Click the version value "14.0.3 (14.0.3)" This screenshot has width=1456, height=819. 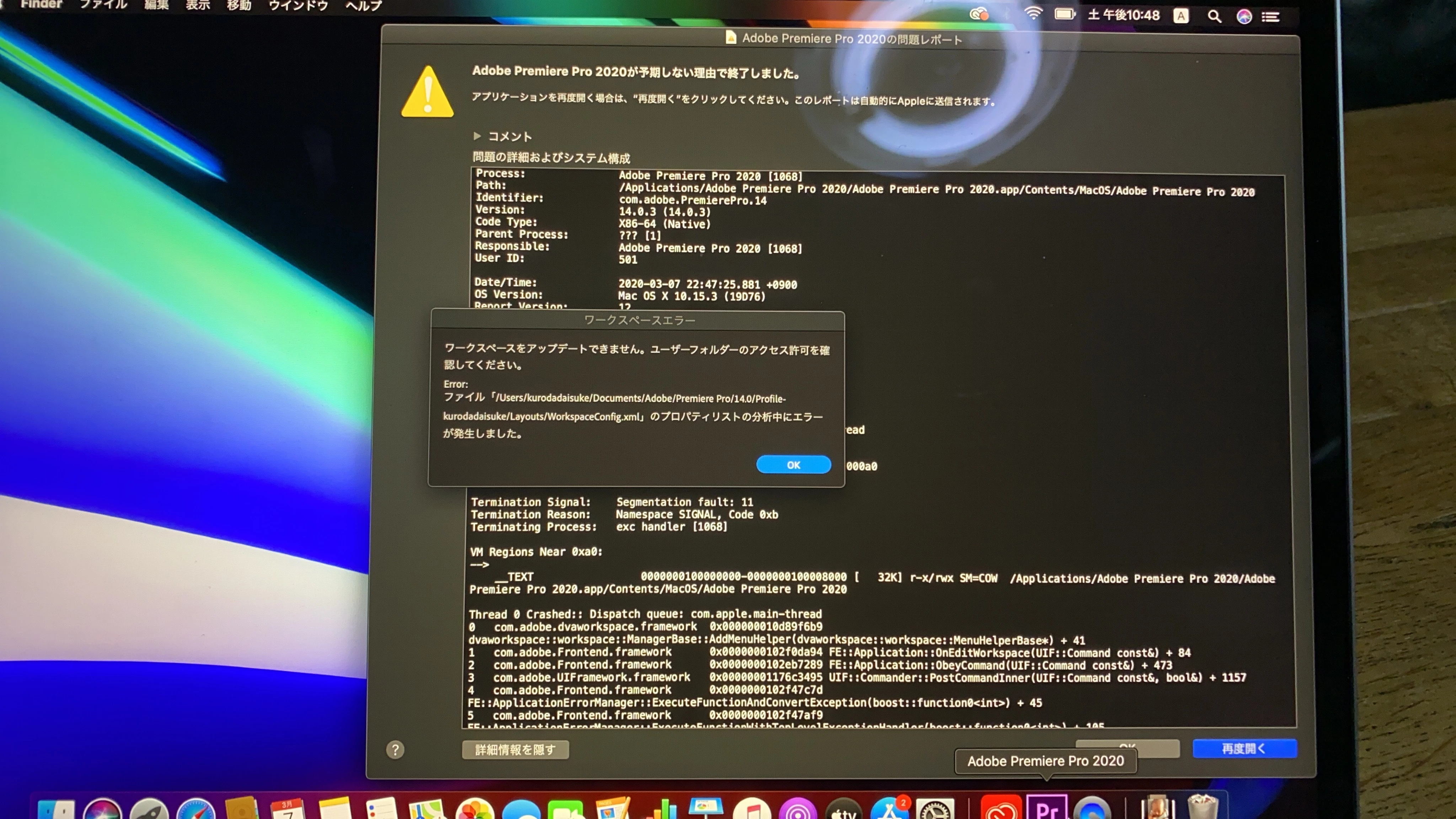[x=665, y=212]
